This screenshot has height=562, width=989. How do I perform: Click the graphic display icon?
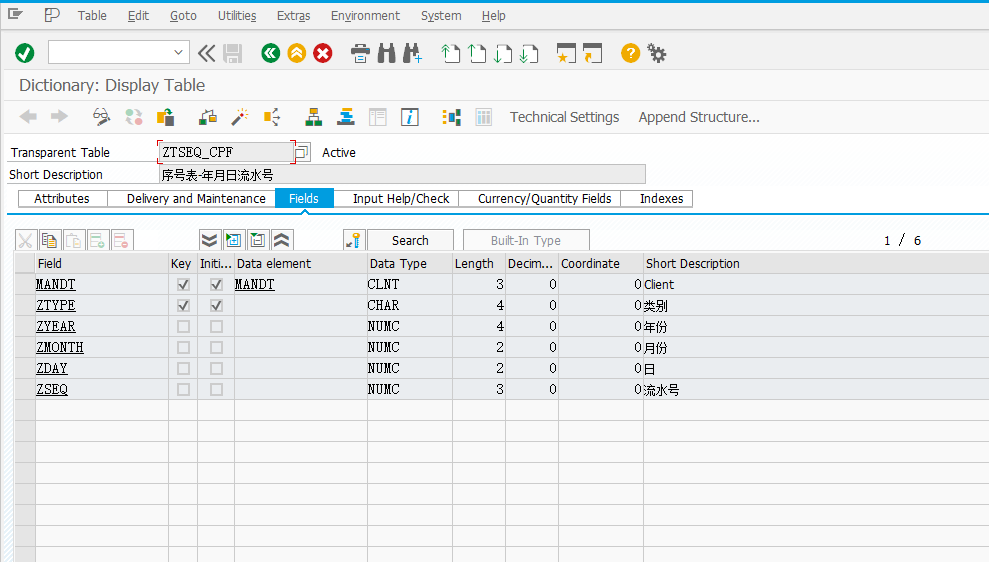click(452, 117)
